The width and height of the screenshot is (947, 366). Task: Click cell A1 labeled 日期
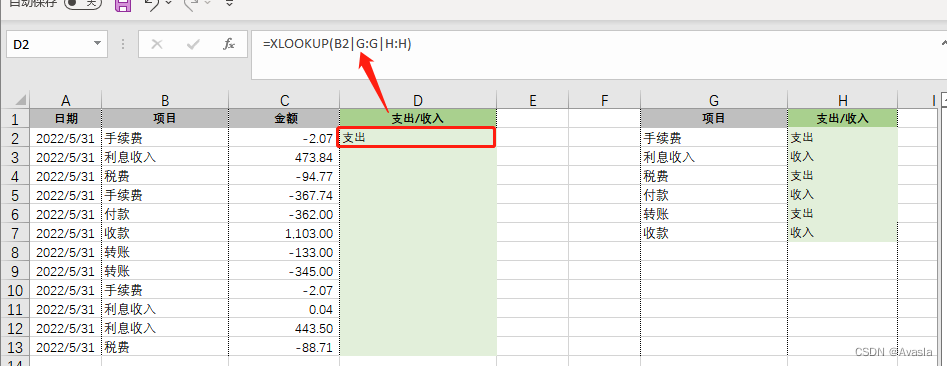pos(65,118)
